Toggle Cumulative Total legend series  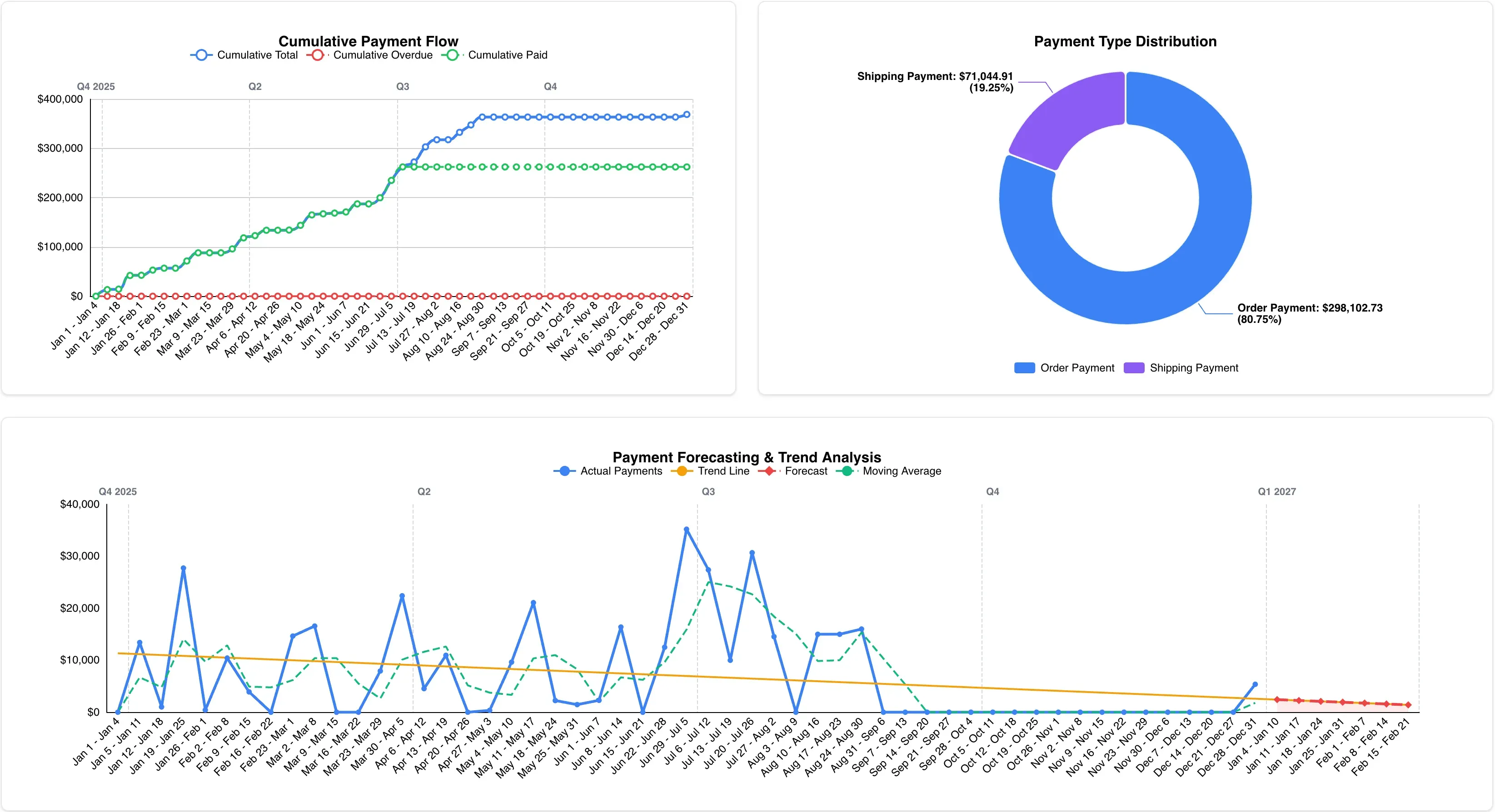pyautogui.click(x=244, y=55)
